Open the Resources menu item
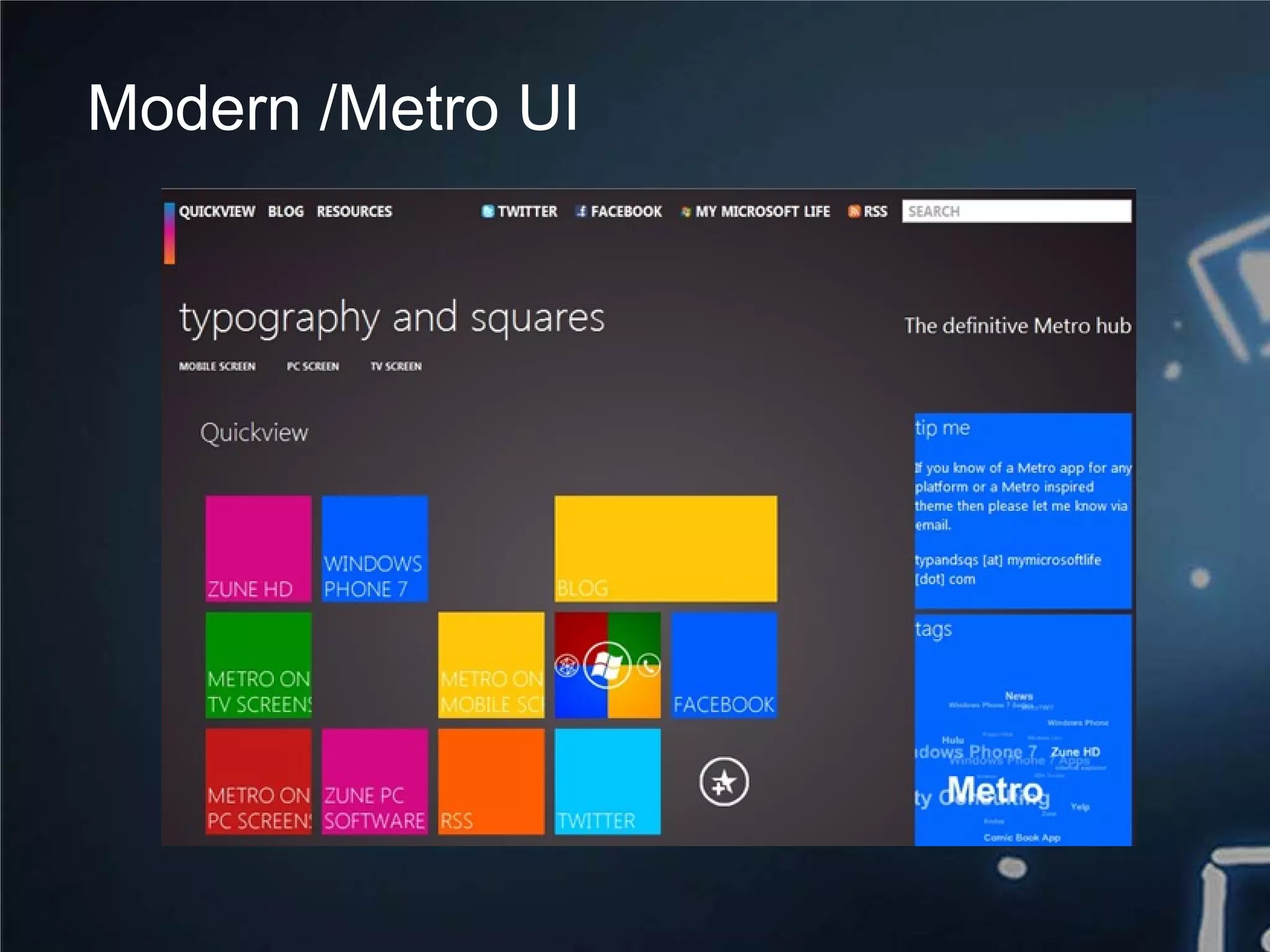The height and width of the screenshot is (952, 1270). pyautogui.click(x=354, y=211)
